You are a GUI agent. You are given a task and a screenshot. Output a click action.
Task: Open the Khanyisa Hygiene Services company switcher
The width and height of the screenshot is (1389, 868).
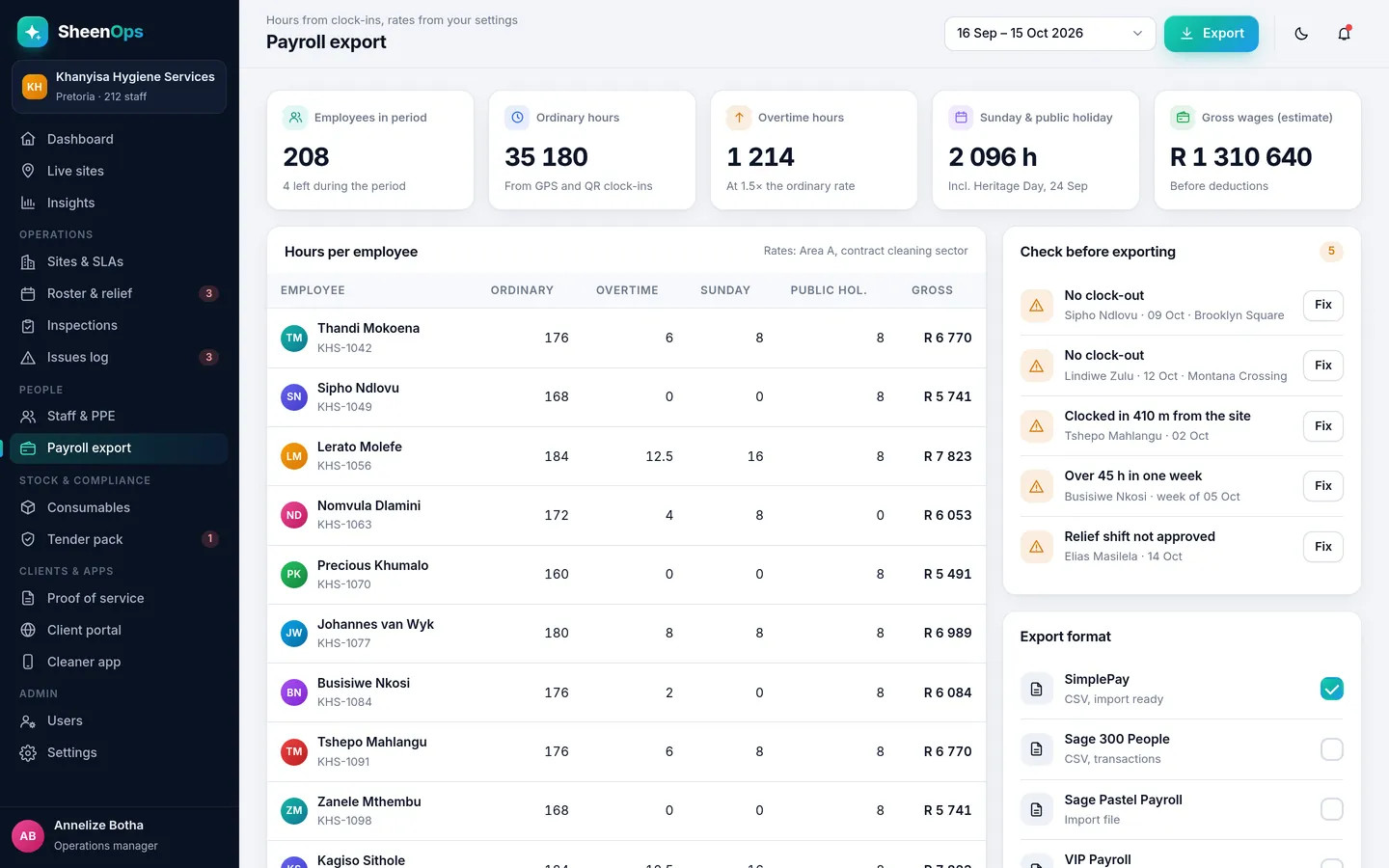119,87
